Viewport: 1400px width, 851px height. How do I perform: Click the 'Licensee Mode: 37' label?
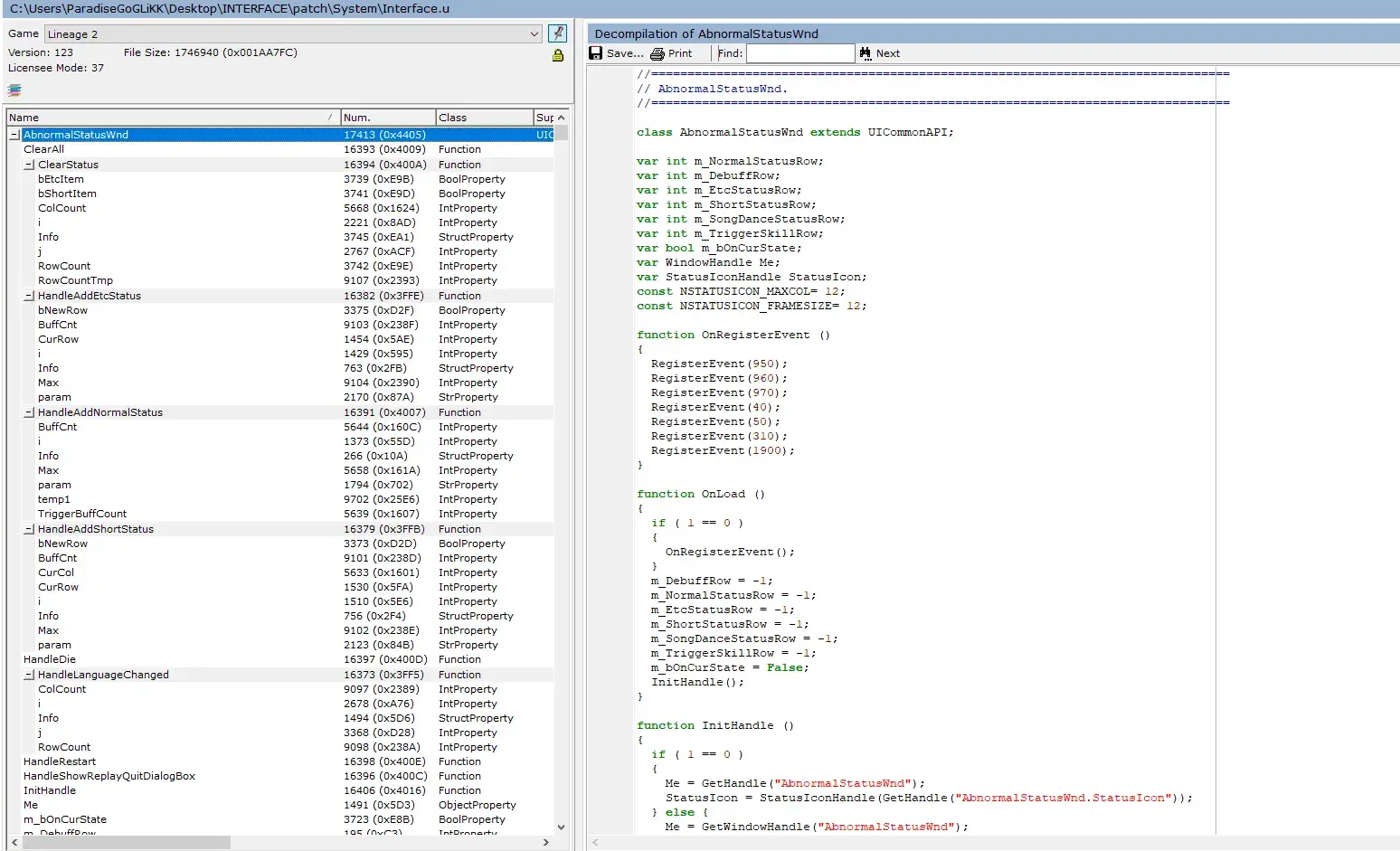click(x=56, y=68)
